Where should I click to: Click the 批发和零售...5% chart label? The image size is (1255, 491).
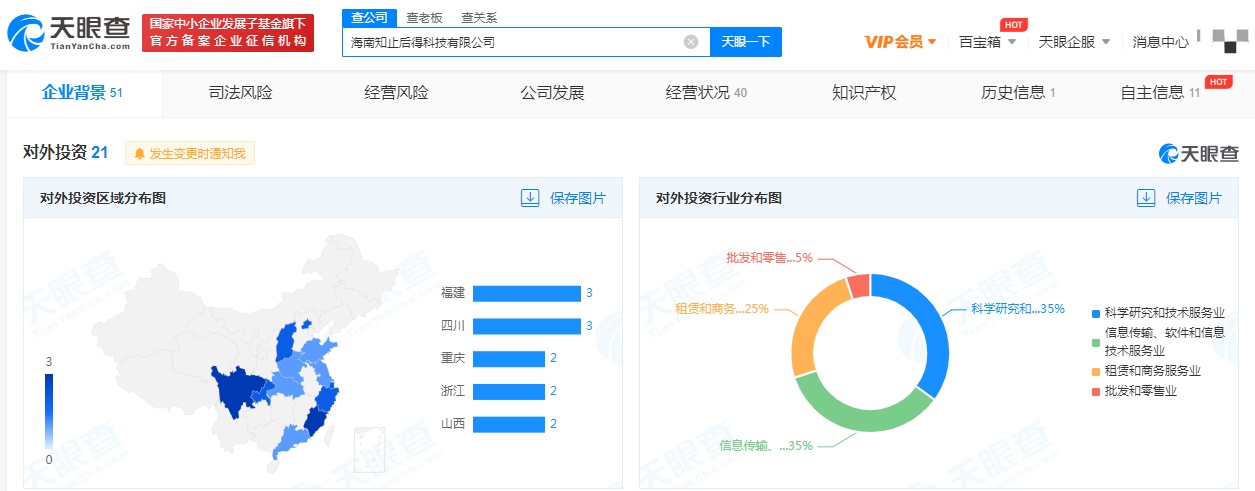click(x=770, y=258)
